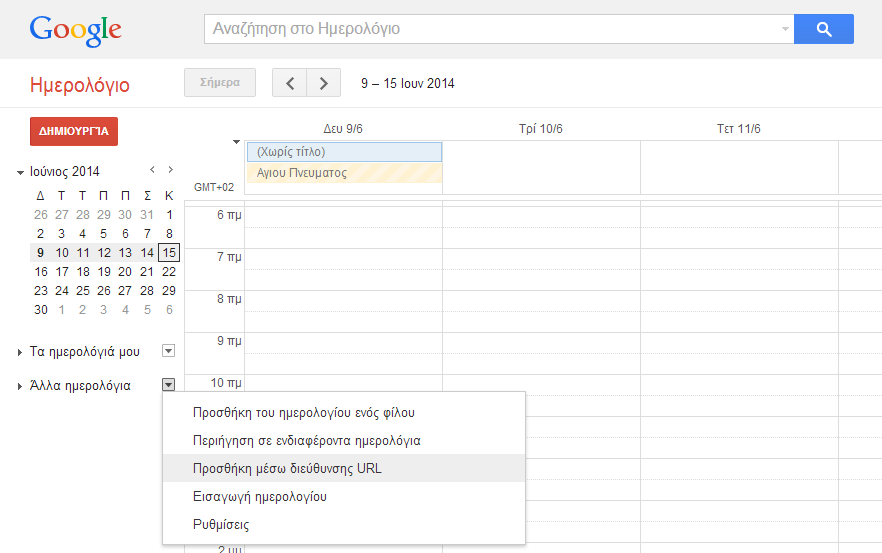Click the Σήμερα button
Image resolution: width=882 pixels, height=553 pixels.
(220, 83)
